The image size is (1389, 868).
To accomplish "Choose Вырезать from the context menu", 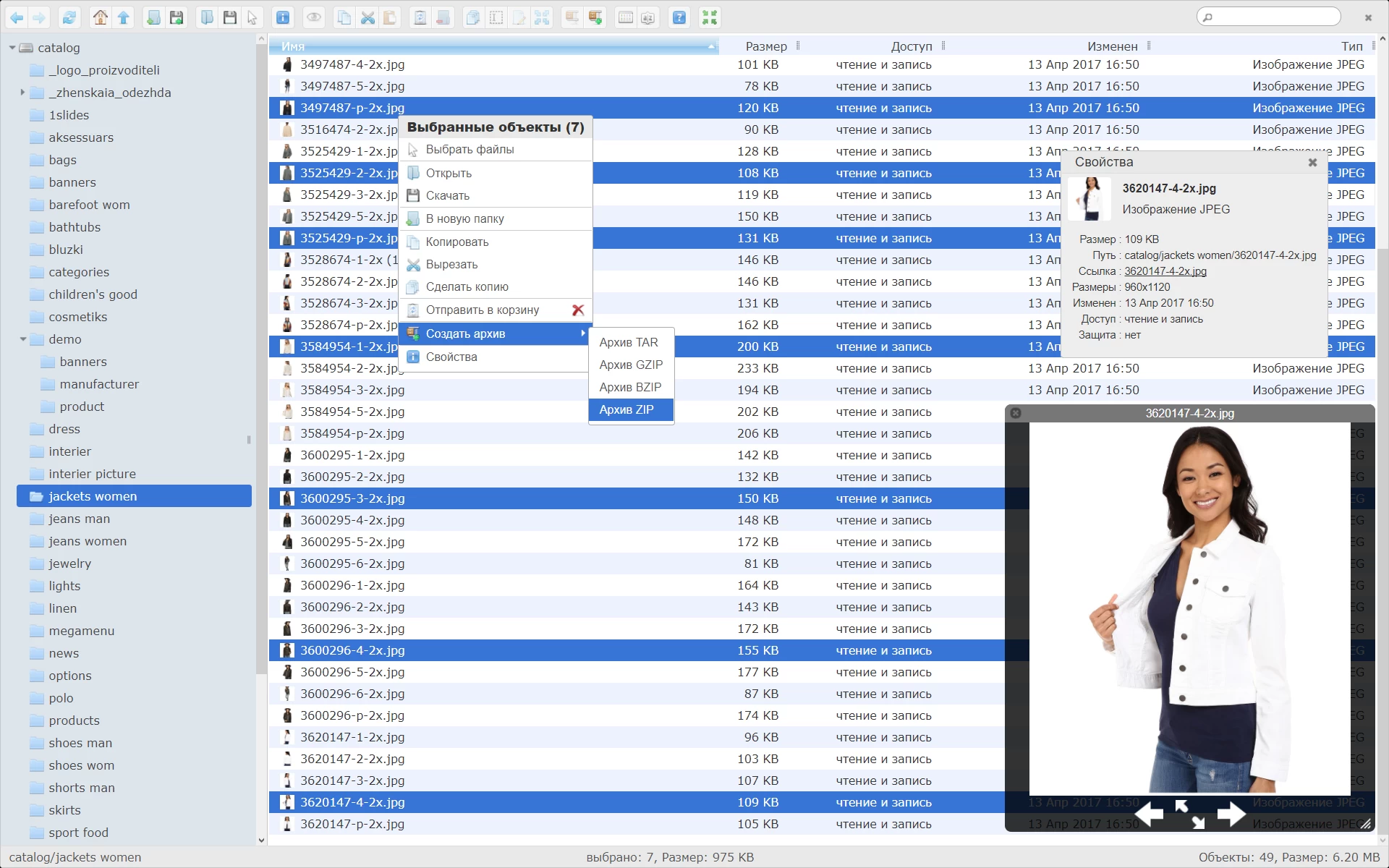I will pos(495,264).
